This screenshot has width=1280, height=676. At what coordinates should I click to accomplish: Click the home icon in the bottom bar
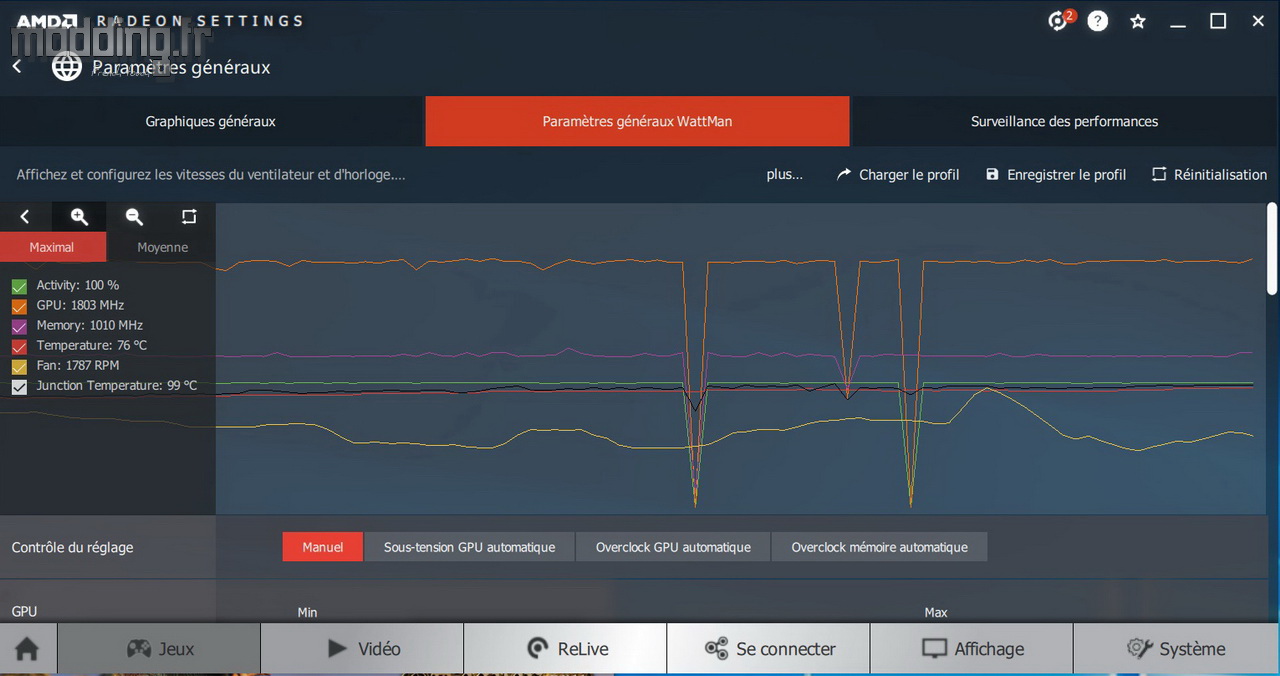[28, 649]
